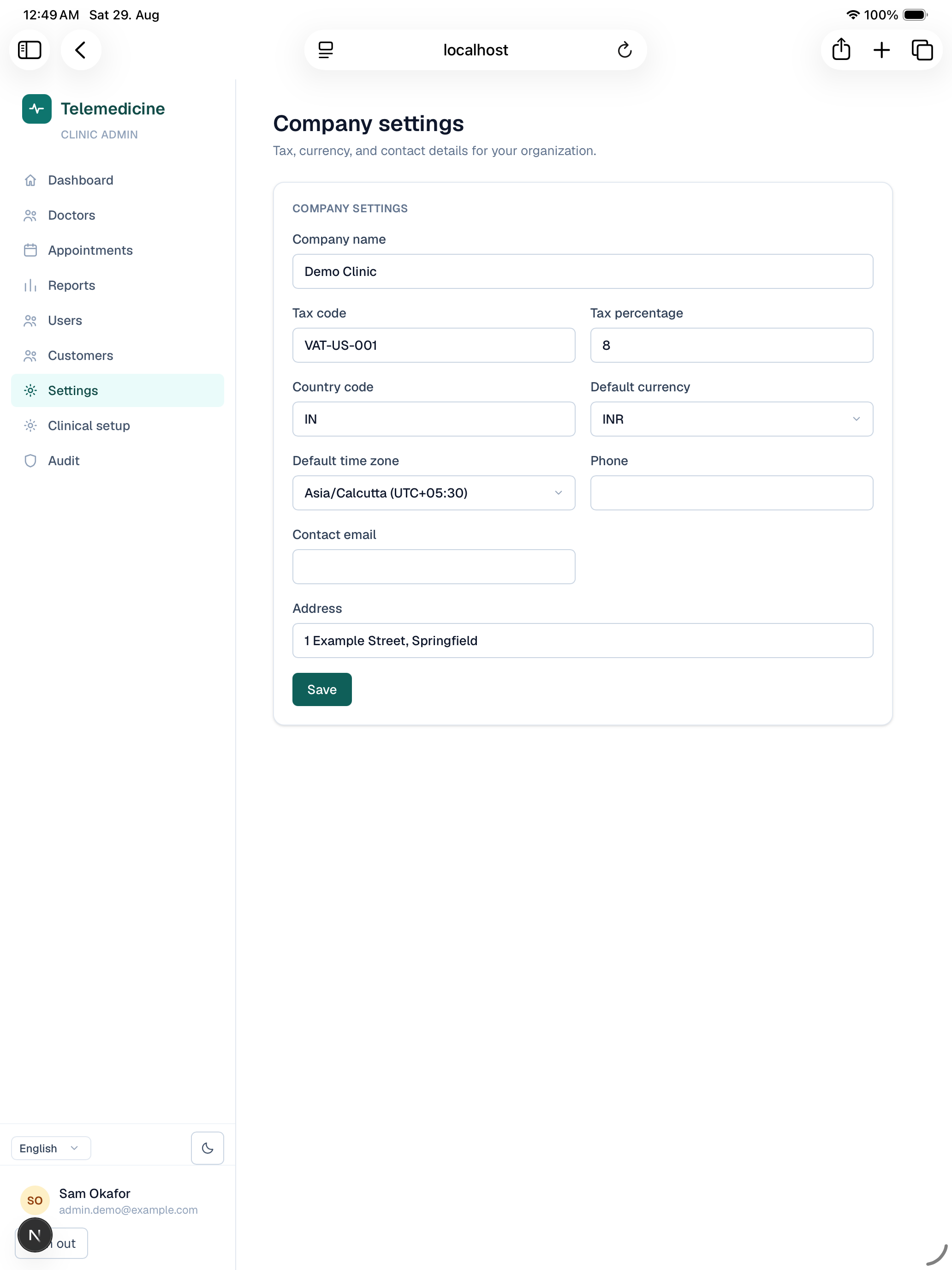
Task: Click the admin.demo@example.com email text
Action: click(x=129, y=1210)
